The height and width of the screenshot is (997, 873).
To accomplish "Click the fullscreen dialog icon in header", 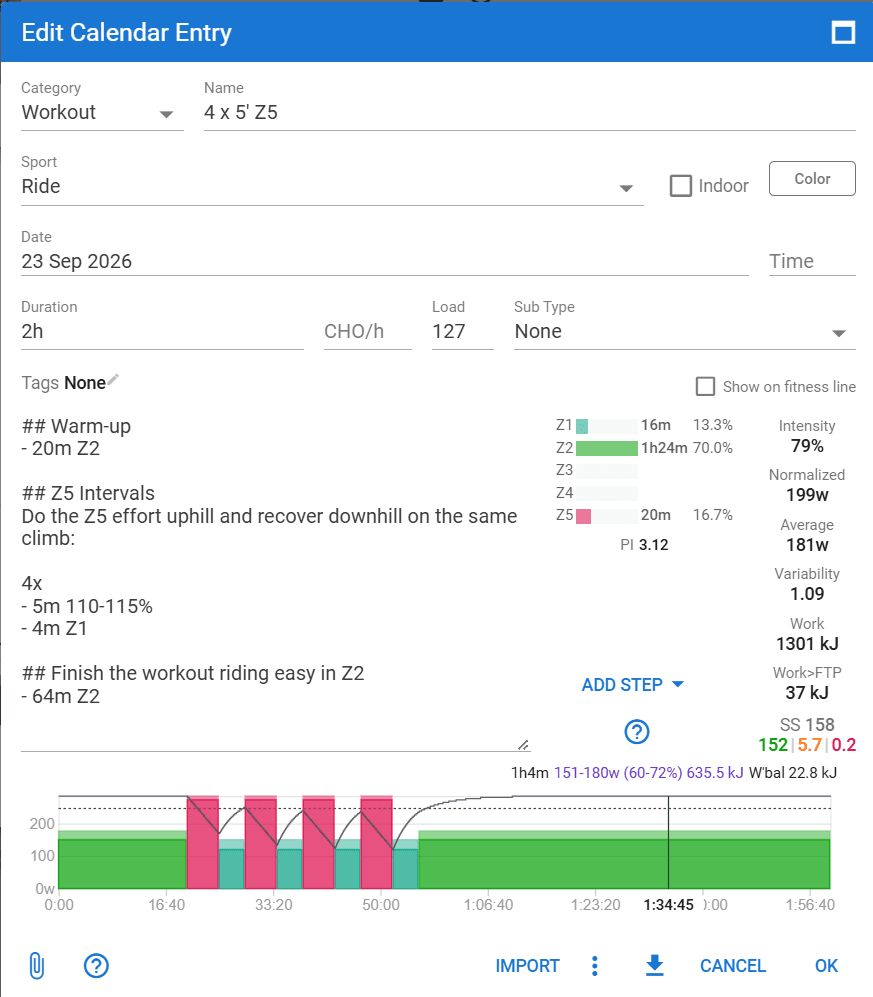I will pyautogui.click(x=843, y=32).
